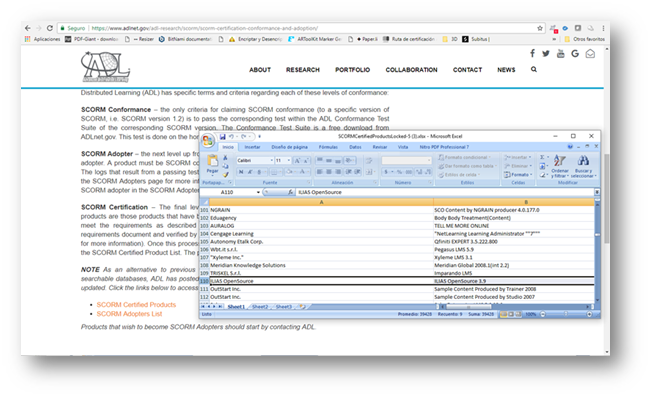652x398 pixels.
Task: Click the Excel help question icon
Action: 570,146
